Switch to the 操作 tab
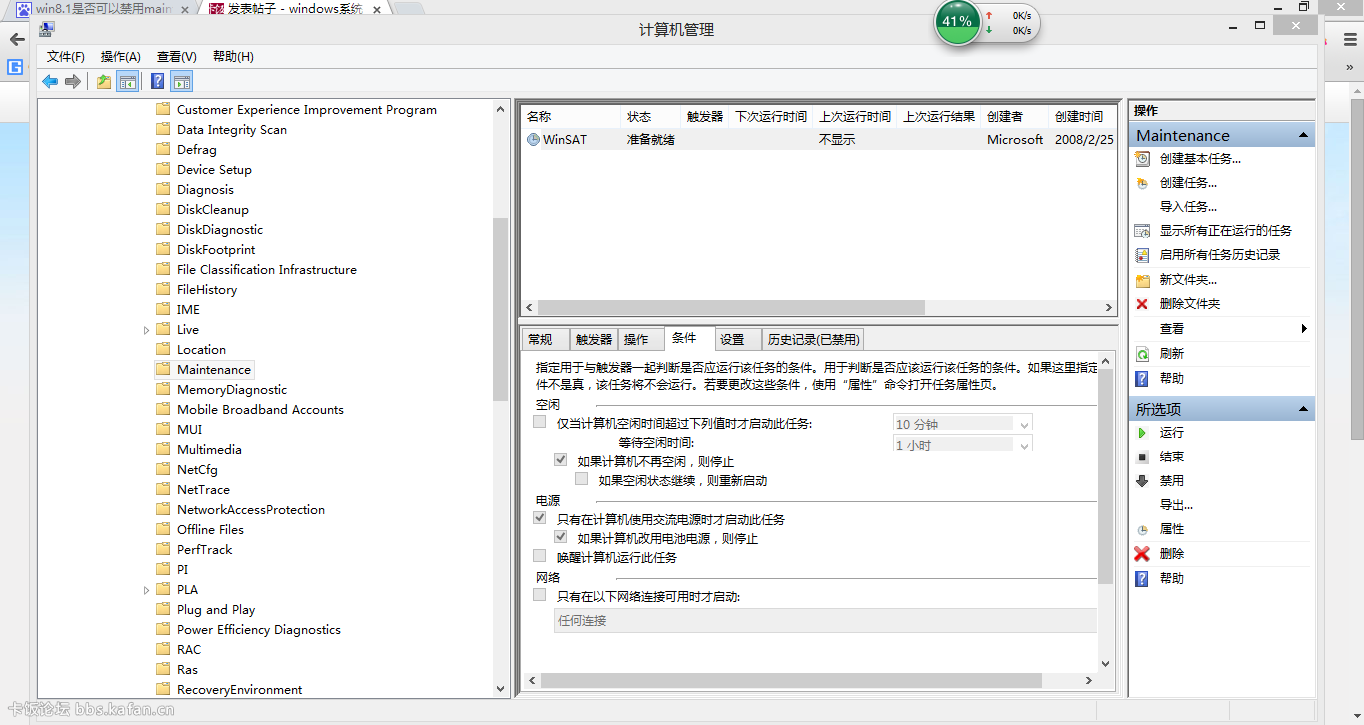This screenshot has width=1364, height=725. [640, 339]
